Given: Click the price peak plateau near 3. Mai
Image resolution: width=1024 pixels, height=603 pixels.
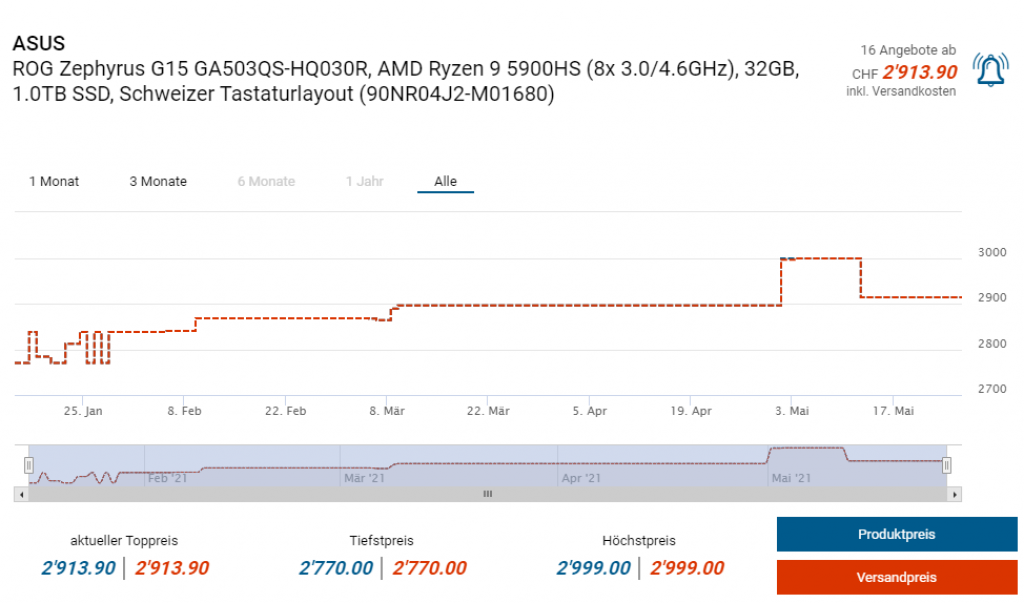Looking at the screenshot, I should click(820, 258).
